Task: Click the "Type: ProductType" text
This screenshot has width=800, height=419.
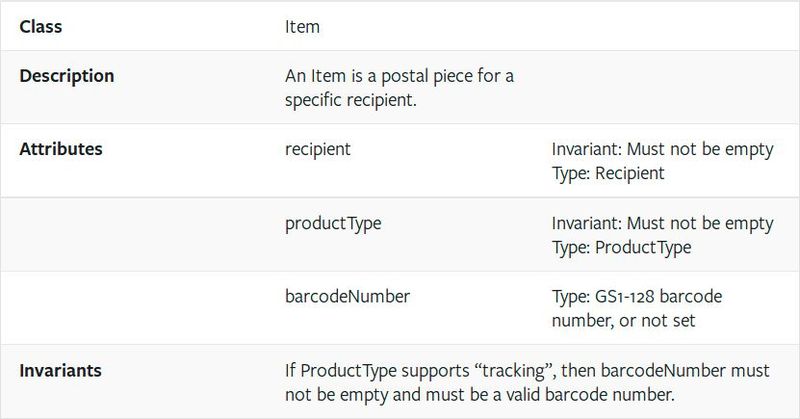Action: pos(620,246)
